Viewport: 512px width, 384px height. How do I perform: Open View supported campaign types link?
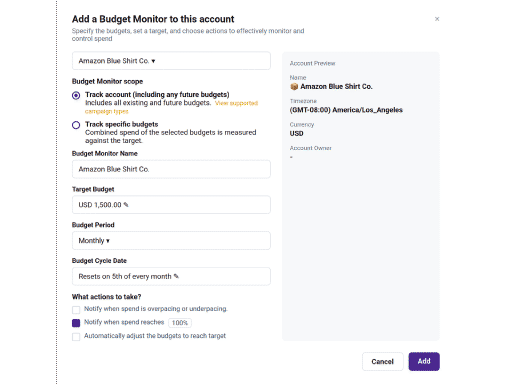pyautogui.click(x=171, y=107)
